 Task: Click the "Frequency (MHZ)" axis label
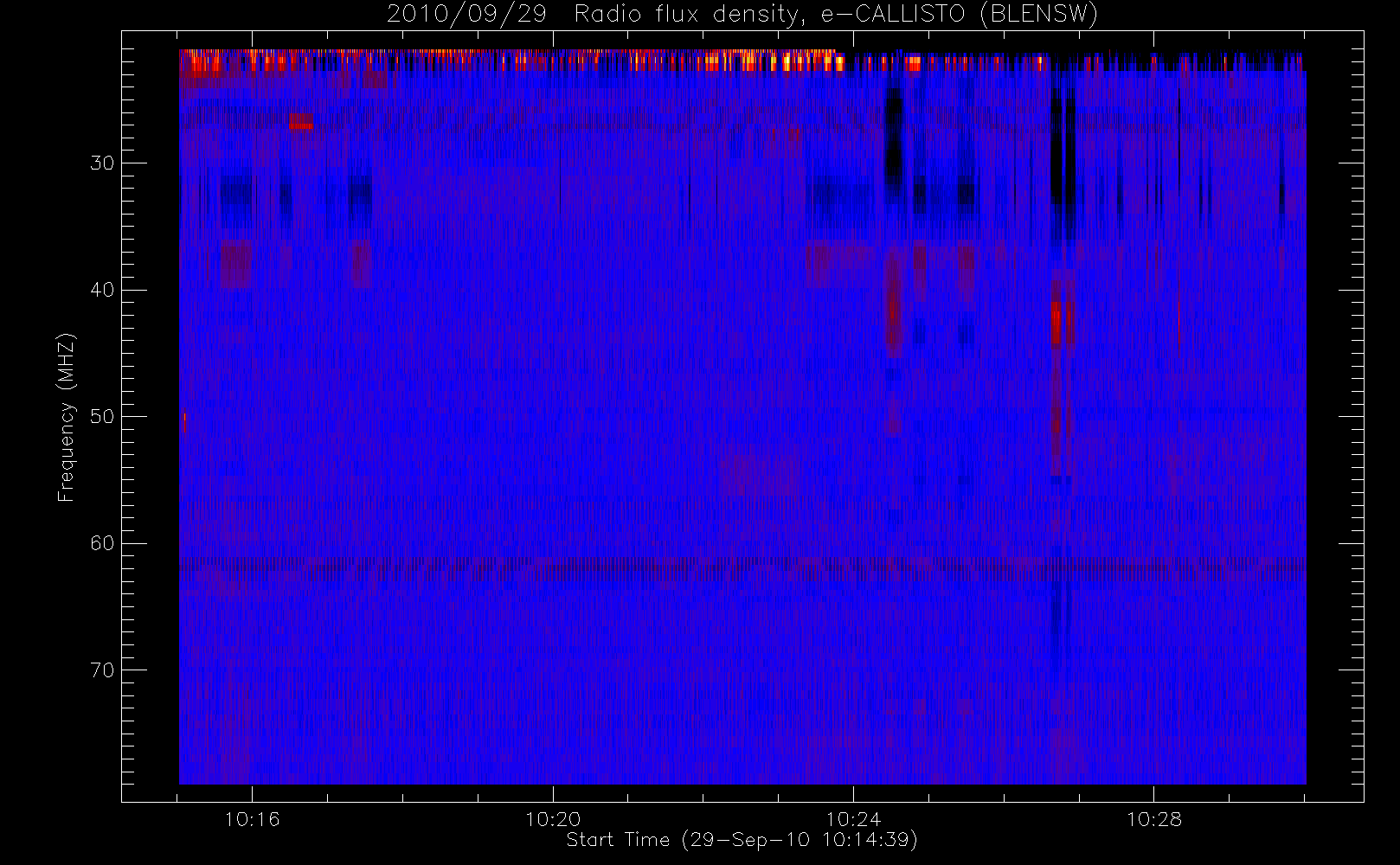click(67, 417)
